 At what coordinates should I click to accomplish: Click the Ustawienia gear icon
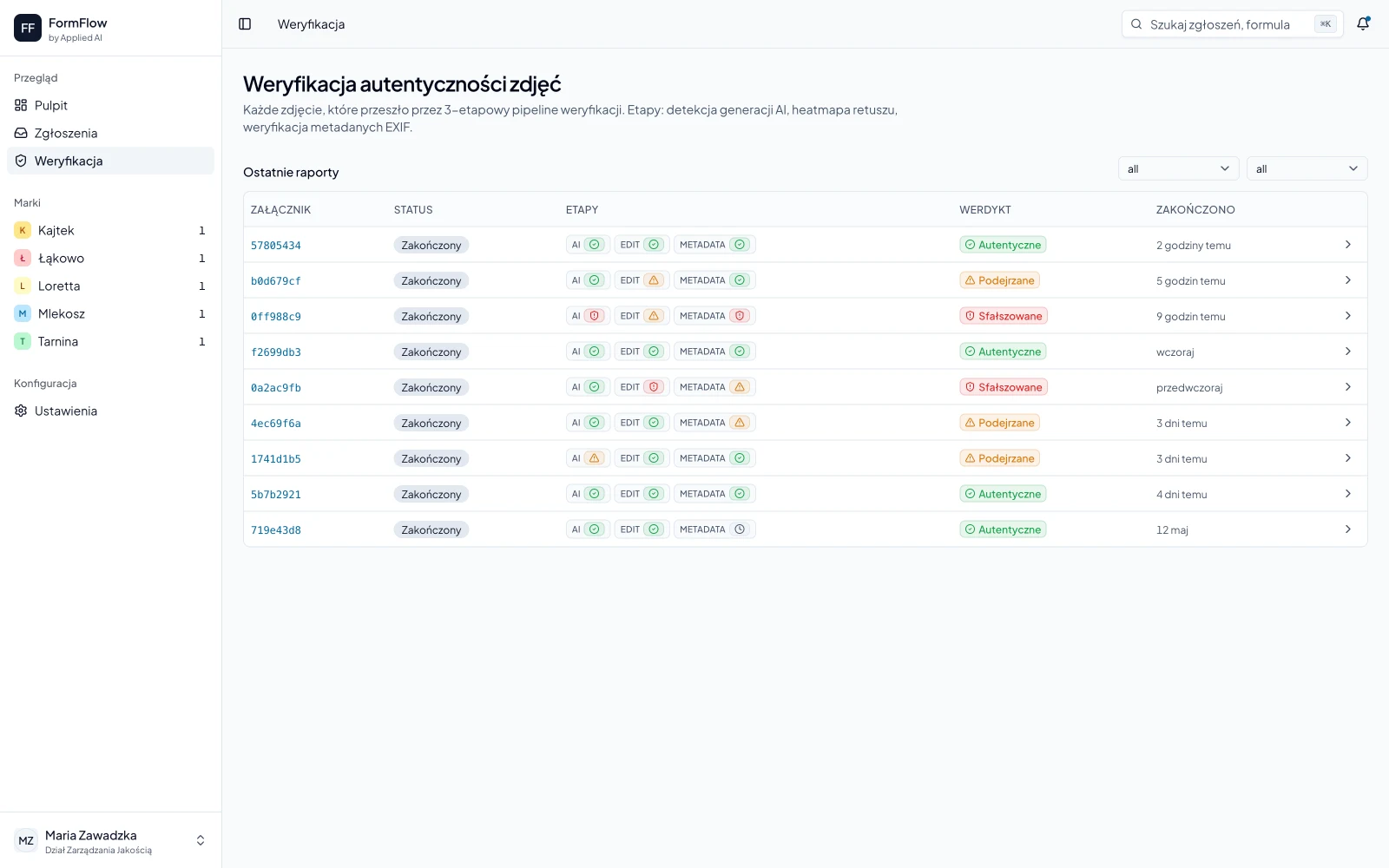click(x=21, y=411)
